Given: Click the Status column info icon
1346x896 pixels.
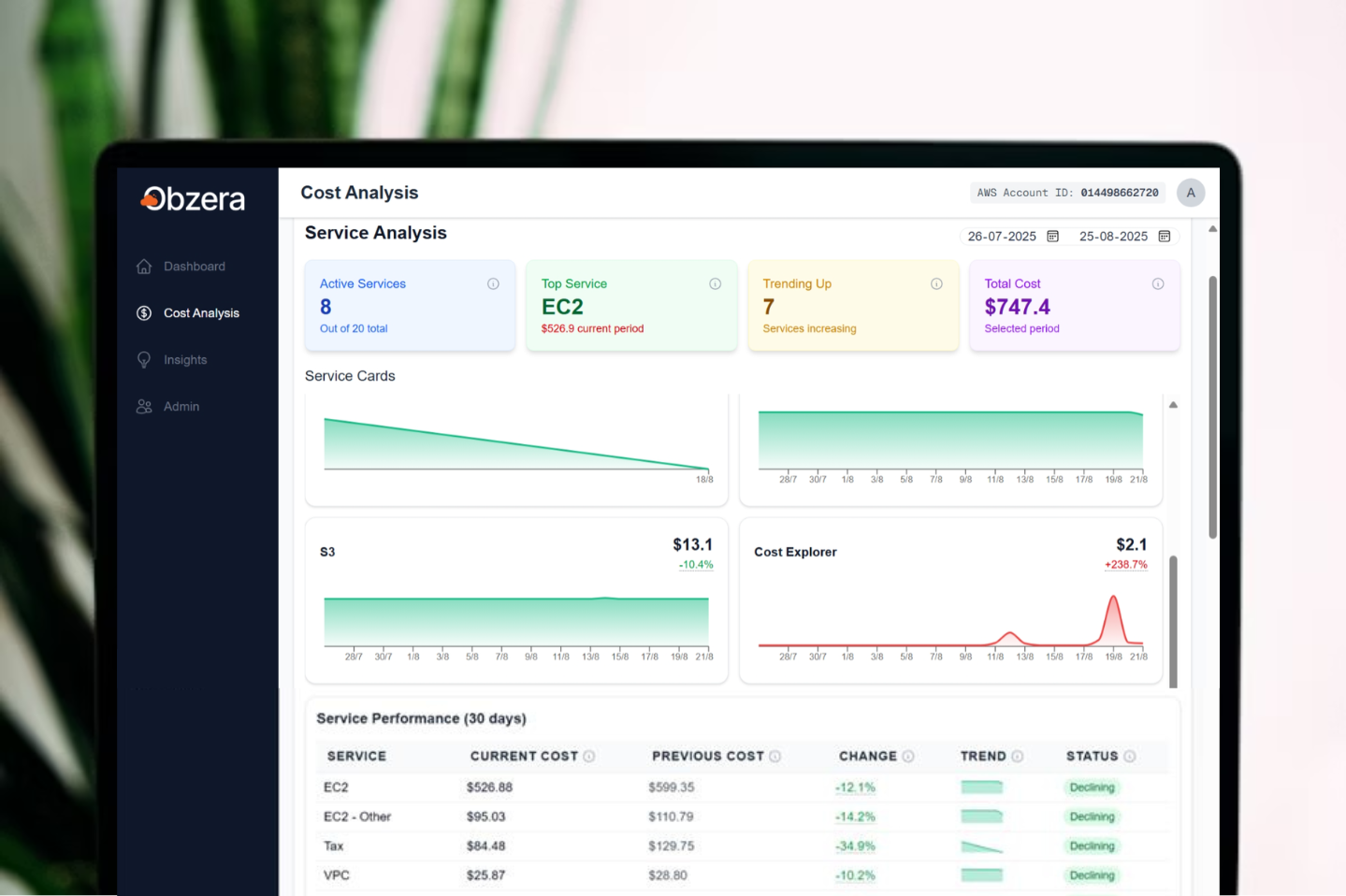Looking at the screenshot, I should click(x=1130, y=757).
